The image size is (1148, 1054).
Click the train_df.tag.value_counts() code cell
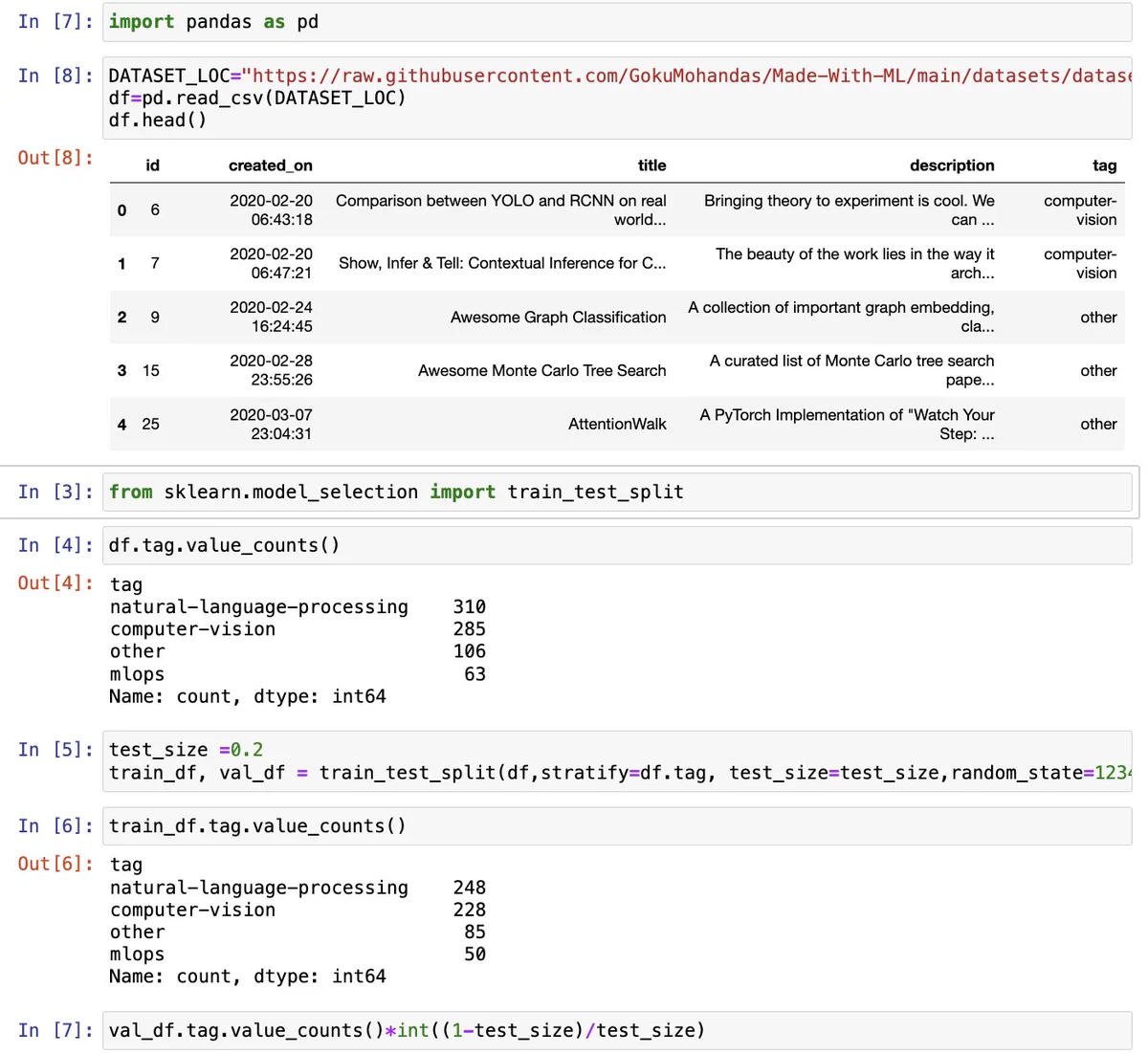[x=617, y=825]
